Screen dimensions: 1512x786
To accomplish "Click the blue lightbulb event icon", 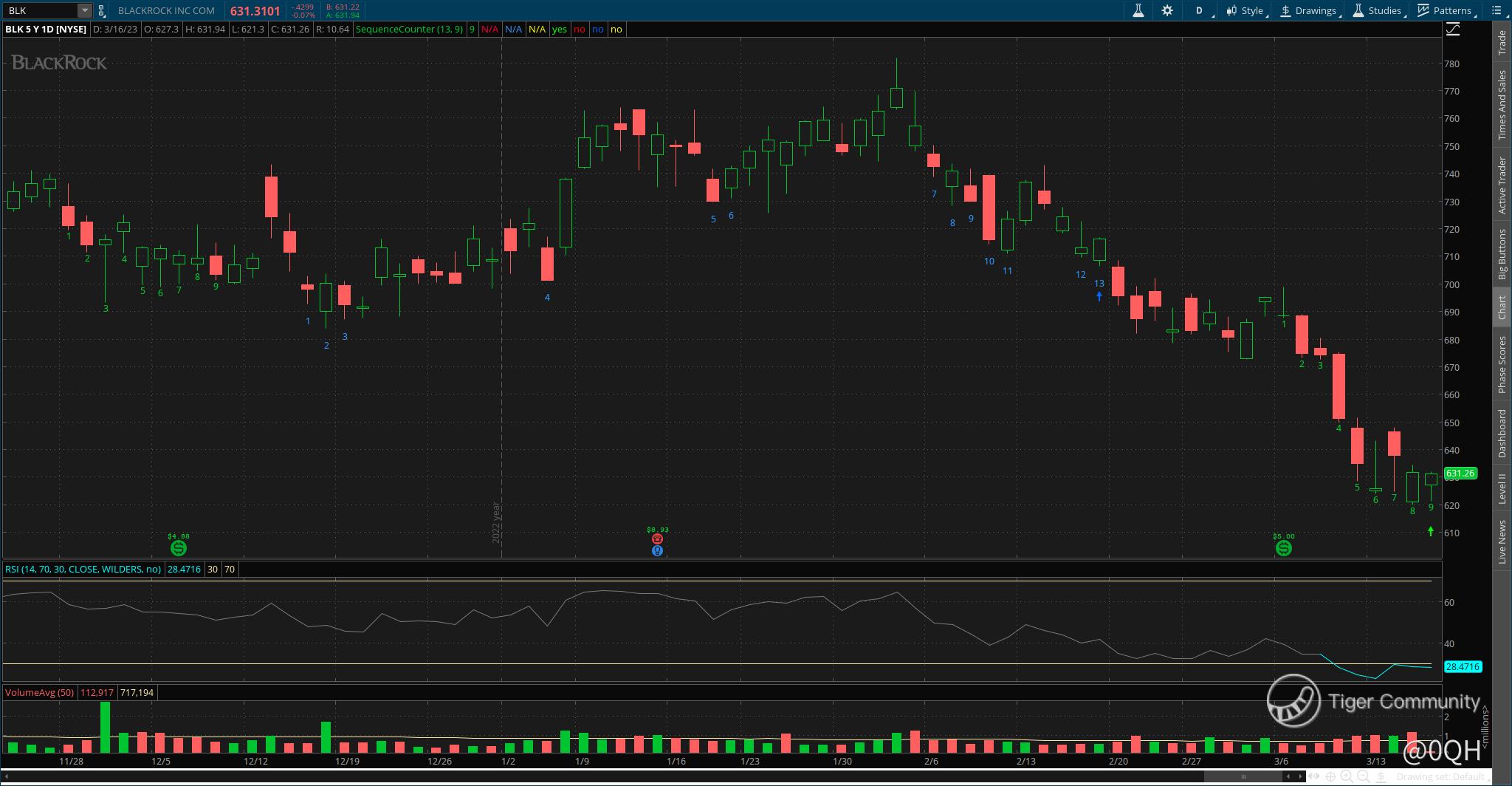I will tap(657, 550).
